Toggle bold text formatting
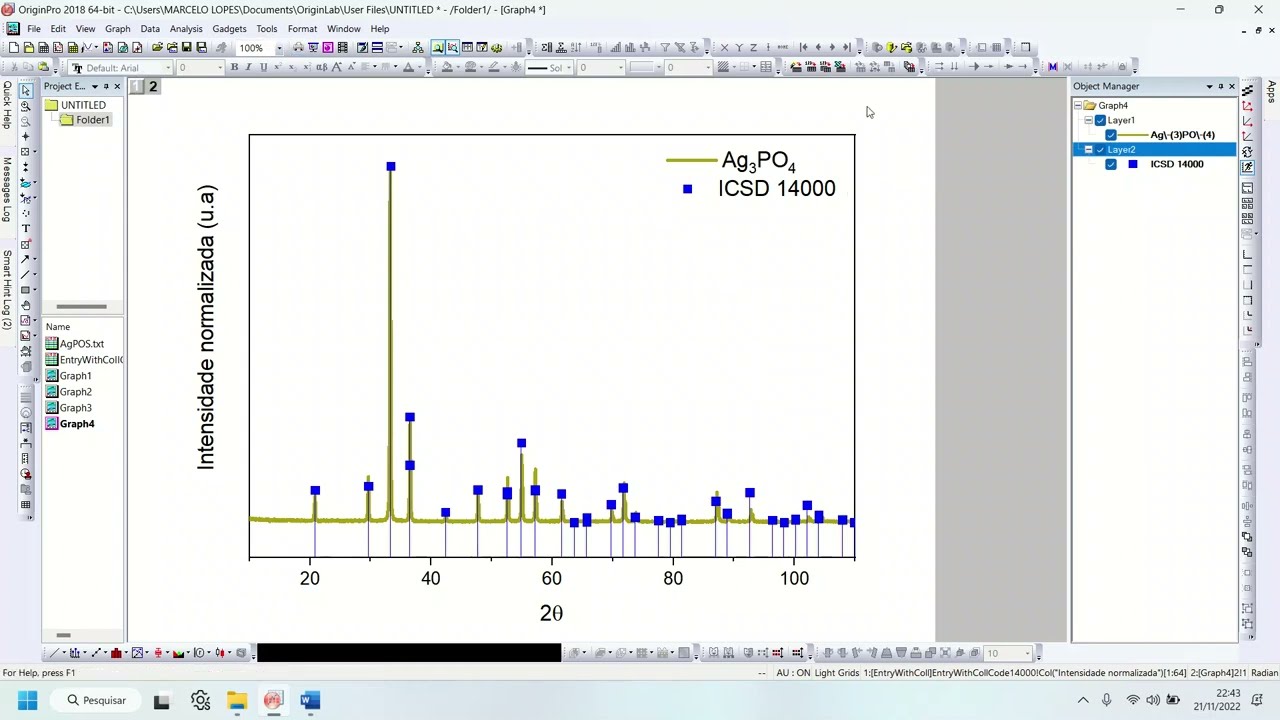Screen dimensions: 1280x720 [234, 67]
